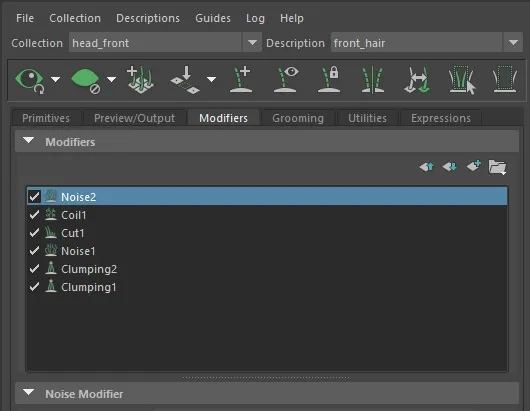This screenshot has height=411, width=530.
Task: Switch to the Expressions tab
Action: point(441,118)
